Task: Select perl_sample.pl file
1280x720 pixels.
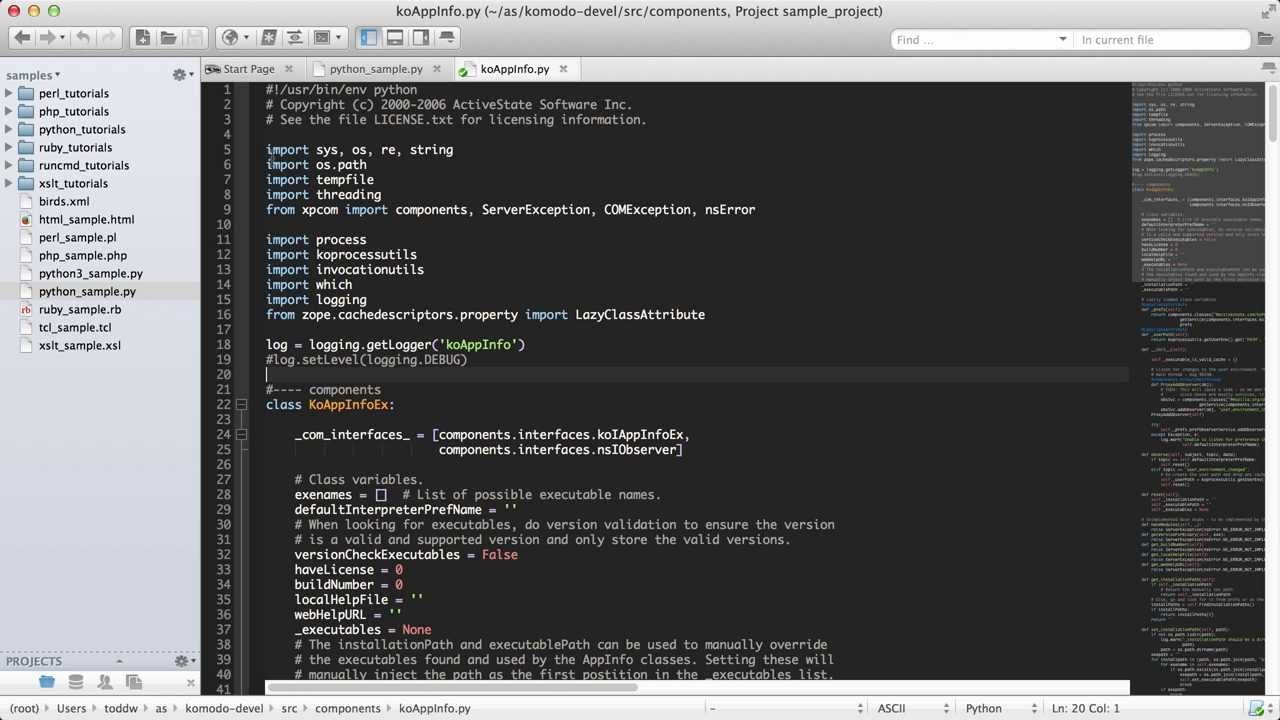Action: (x=77, y=237)
